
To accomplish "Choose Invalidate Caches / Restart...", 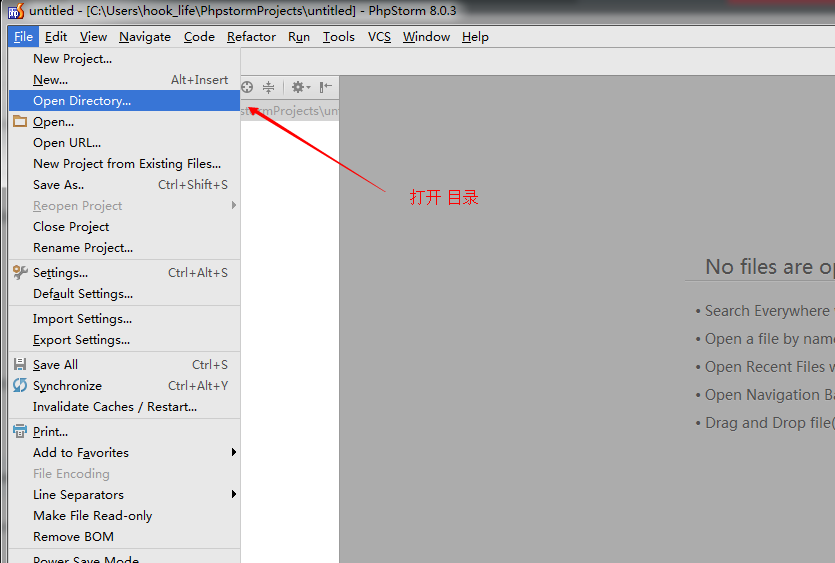I will [x=125, y=406].
